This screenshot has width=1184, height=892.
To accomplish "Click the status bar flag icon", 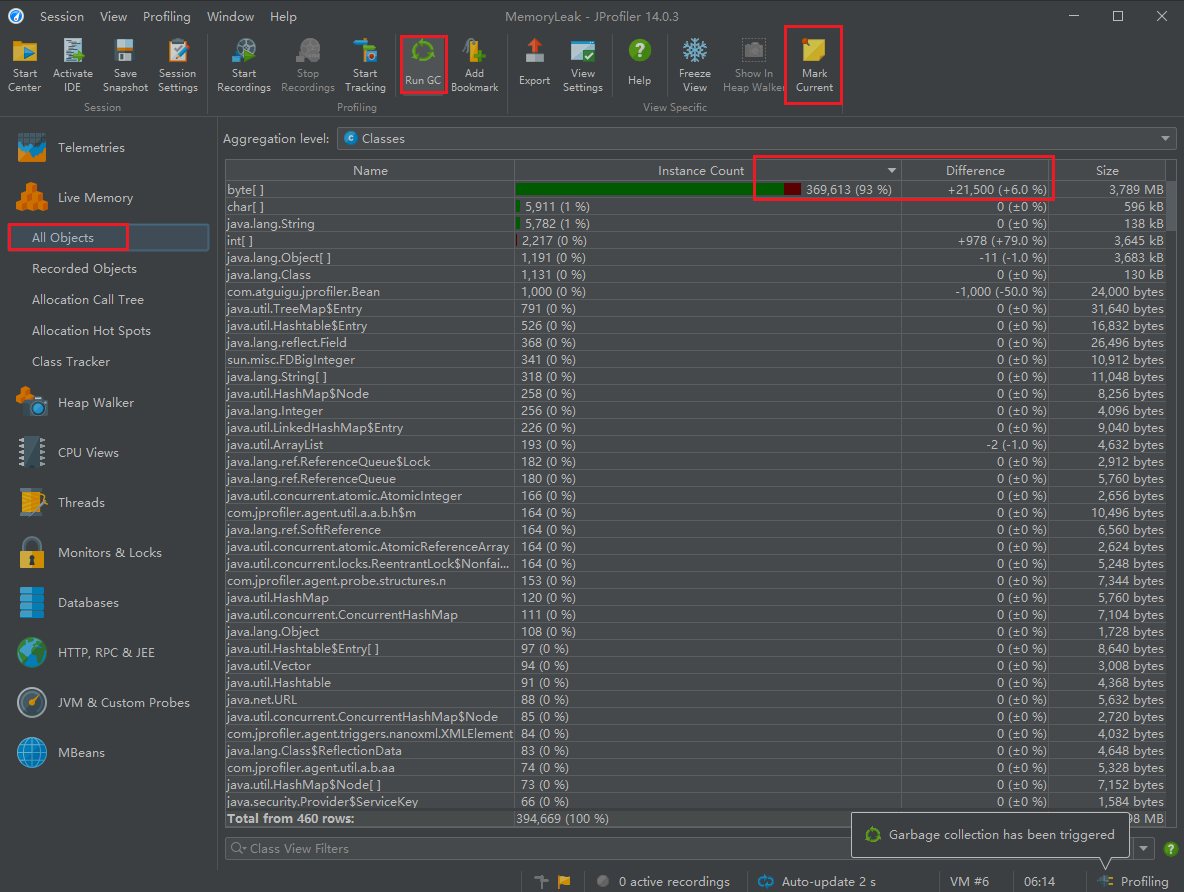I will pyautogui.click(x=564, y=881).
